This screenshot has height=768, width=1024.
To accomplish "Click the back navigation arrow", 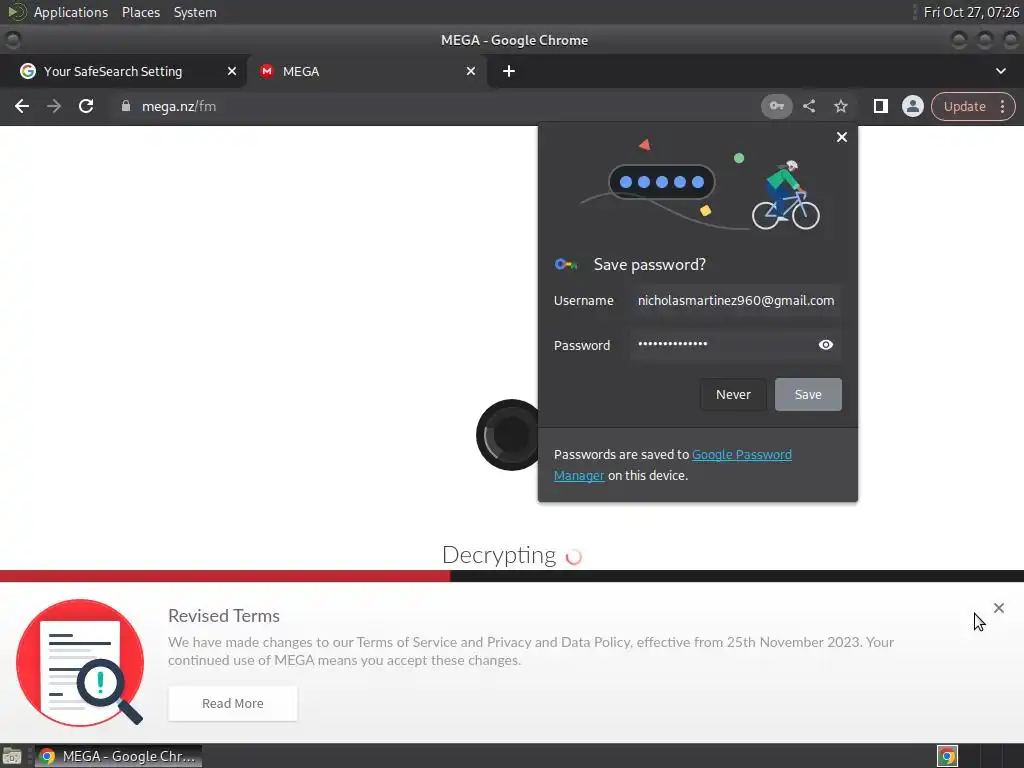I will pyautogui.click(x=22, y=106).
